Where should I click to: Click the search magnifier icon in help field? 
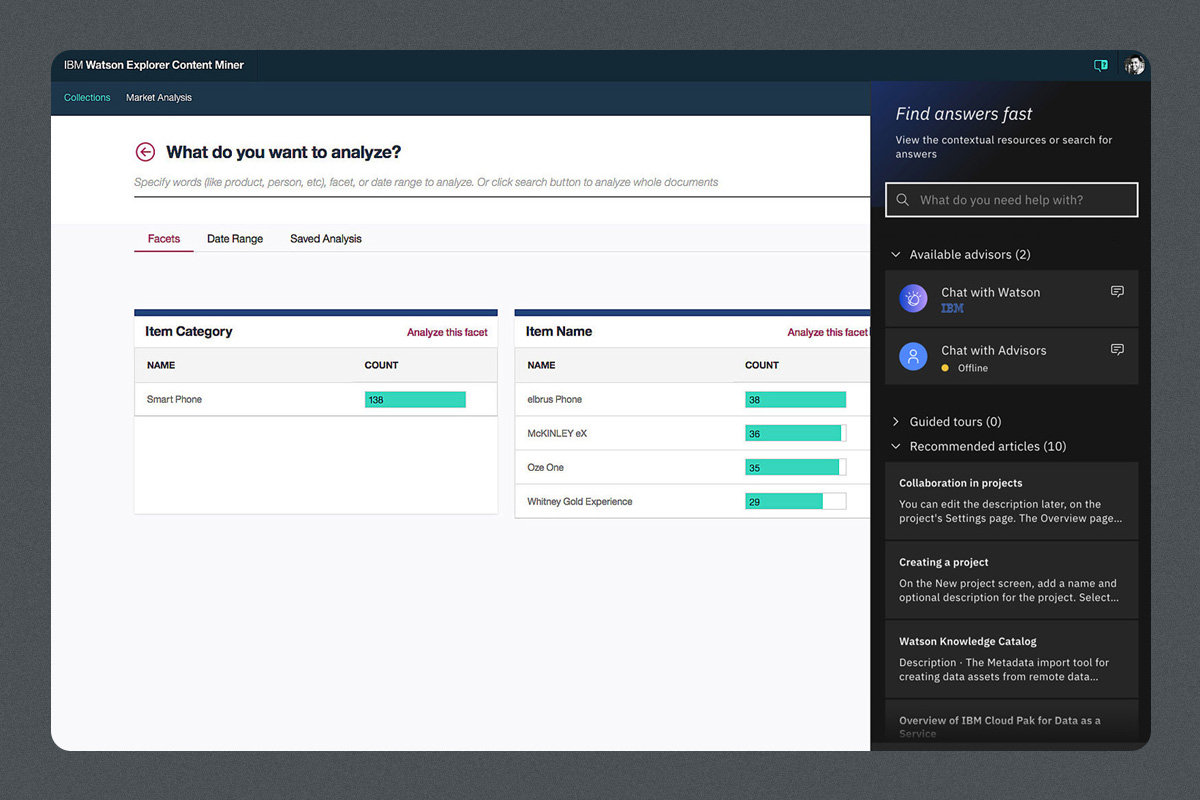pos(902,200)
